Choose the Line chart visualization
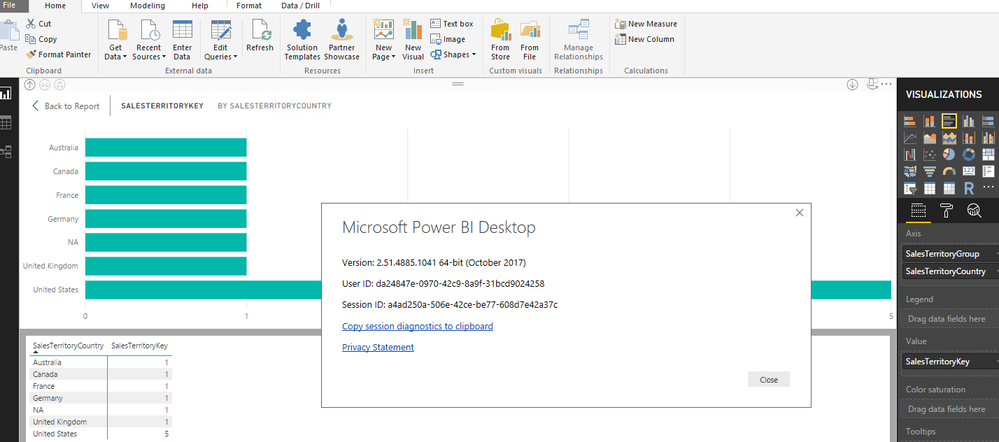 (x=910, y=138)
